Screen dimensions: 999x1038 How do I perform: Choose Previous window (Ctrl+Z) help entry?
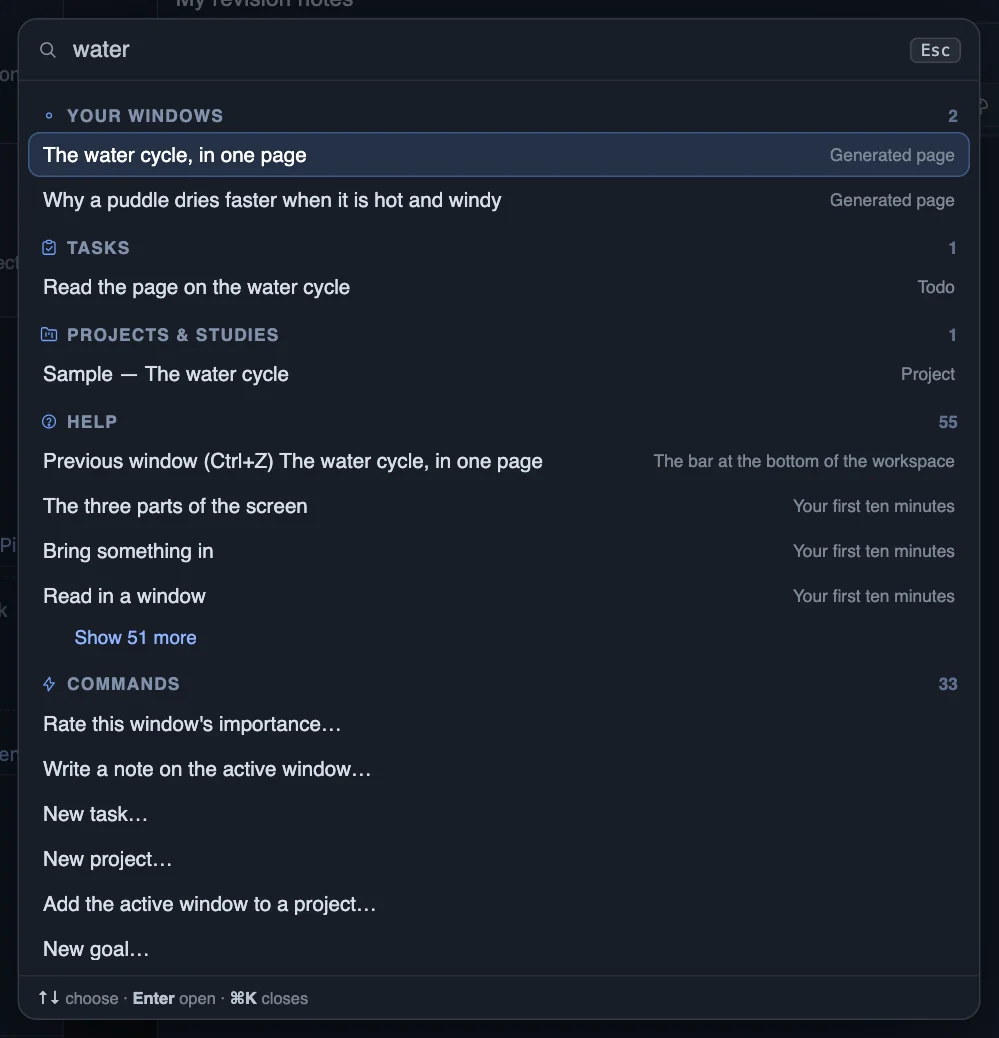tap(499, 461)
